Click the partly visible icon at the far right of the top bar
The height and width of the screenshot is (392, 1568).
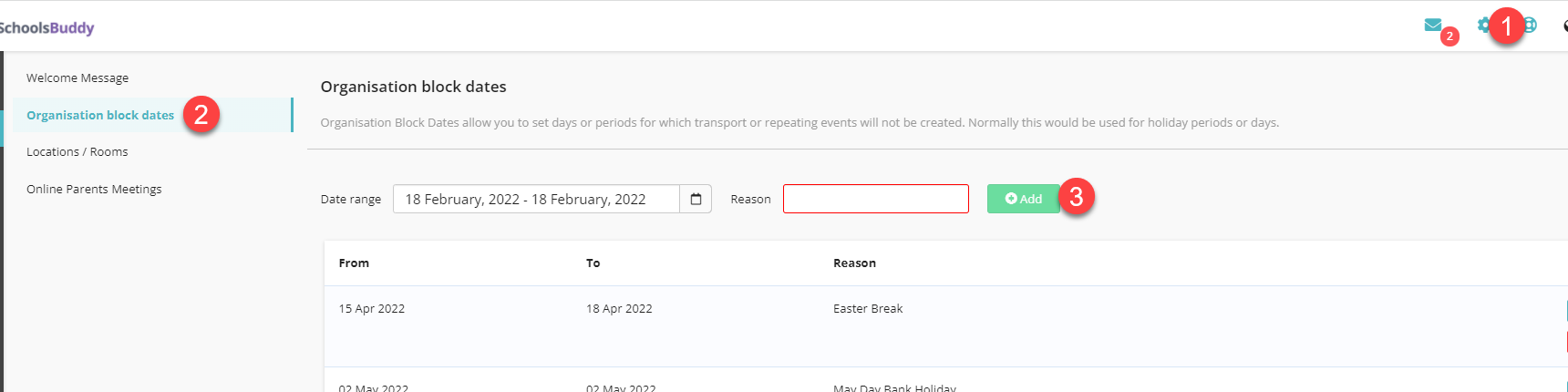[x=1564, y=26]
